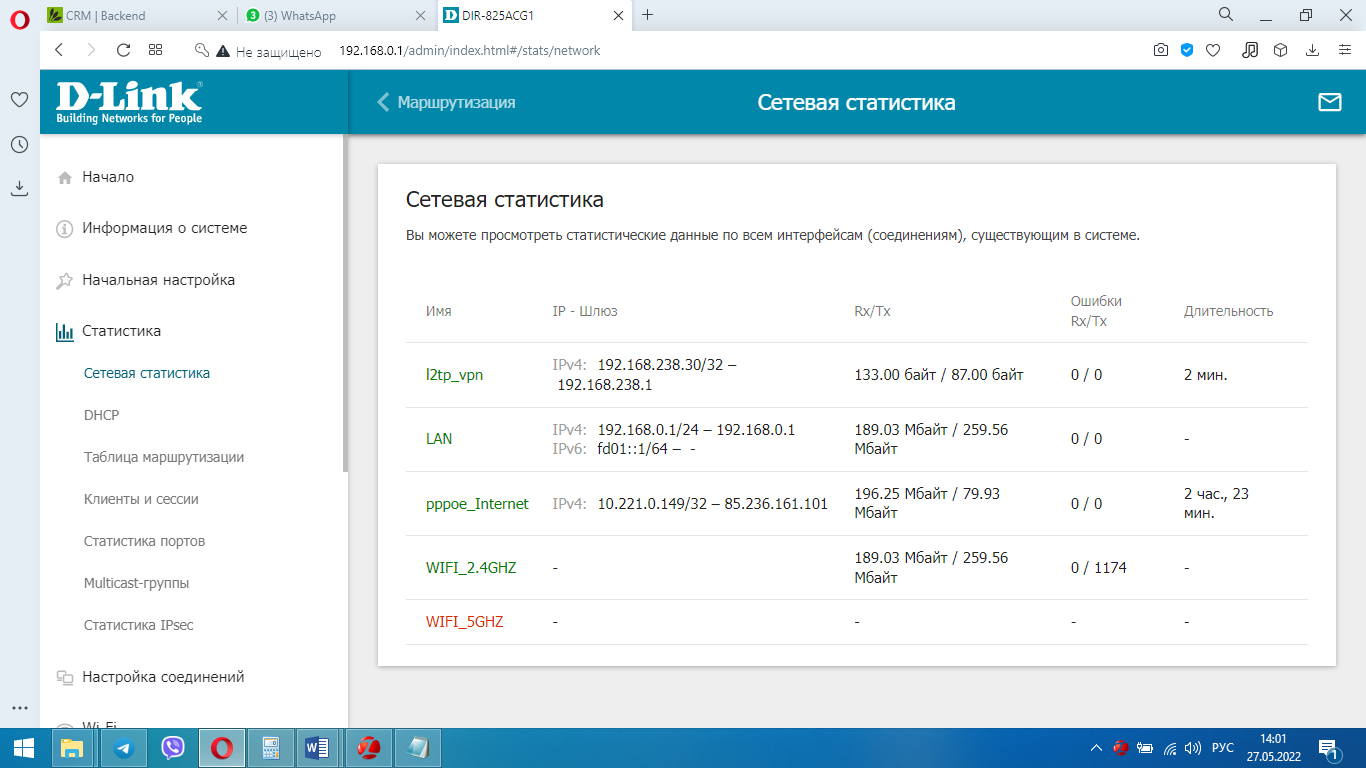This screenshot has width=1366, height=768.
Task: Open sidebar bookmarks heart icon
Action: [19, 100]
